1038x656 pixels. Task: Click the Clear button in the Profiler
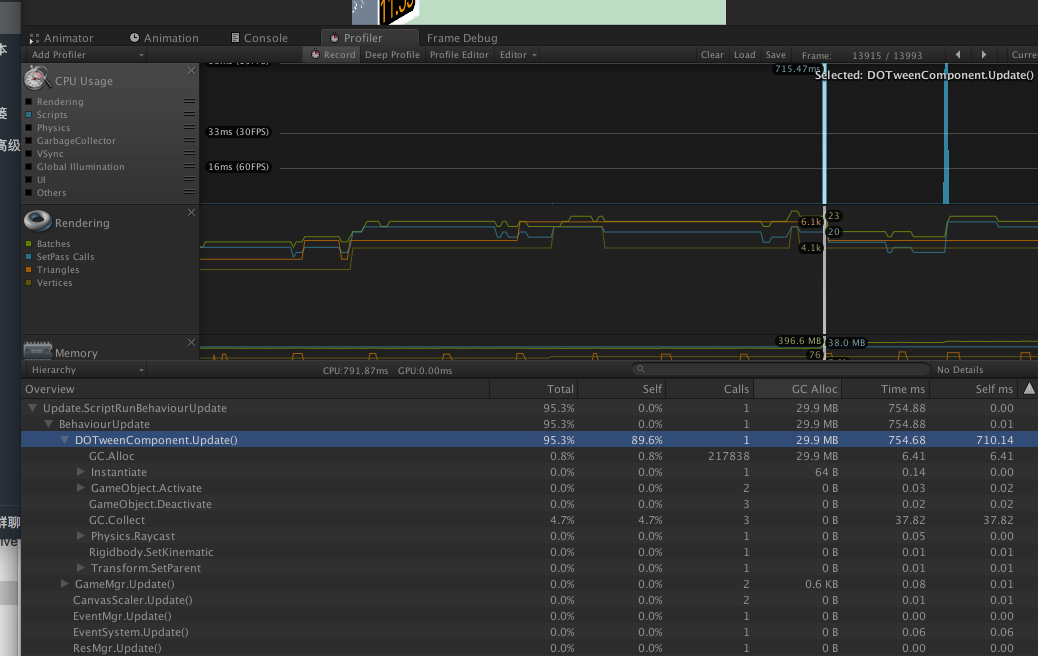point(712,55)
